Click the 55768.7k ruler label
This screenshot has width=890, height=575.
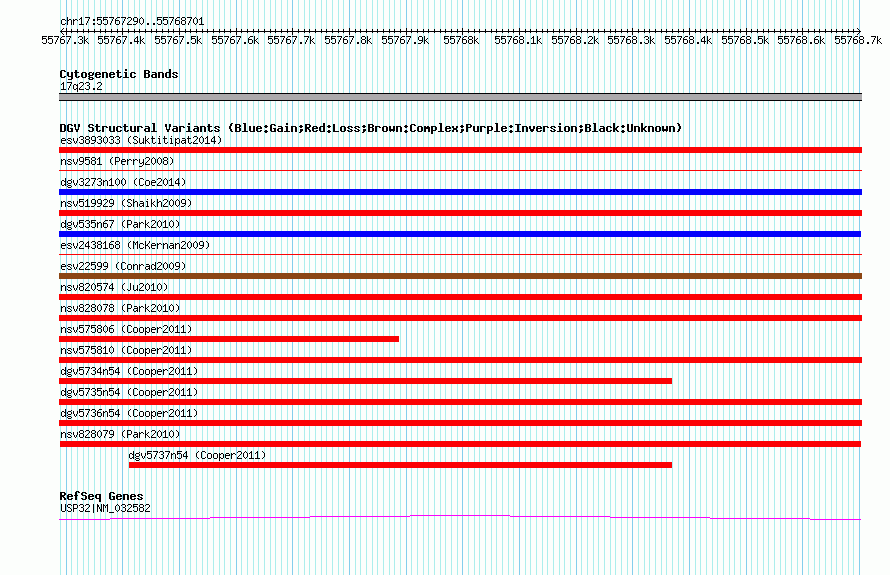pos(858,40)
